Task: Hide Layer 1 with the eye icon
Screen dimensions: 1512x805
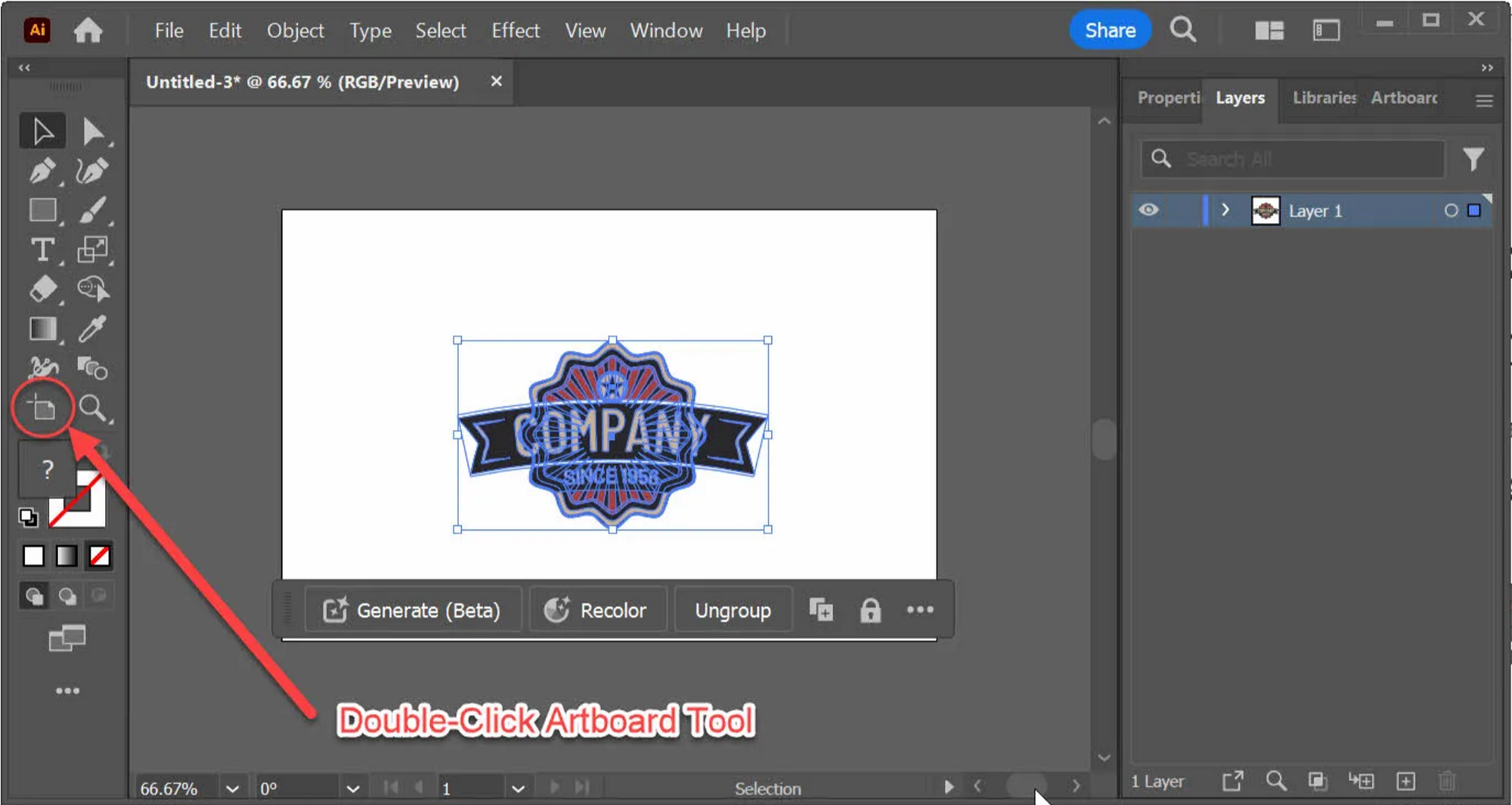Action: point(1148,210)
